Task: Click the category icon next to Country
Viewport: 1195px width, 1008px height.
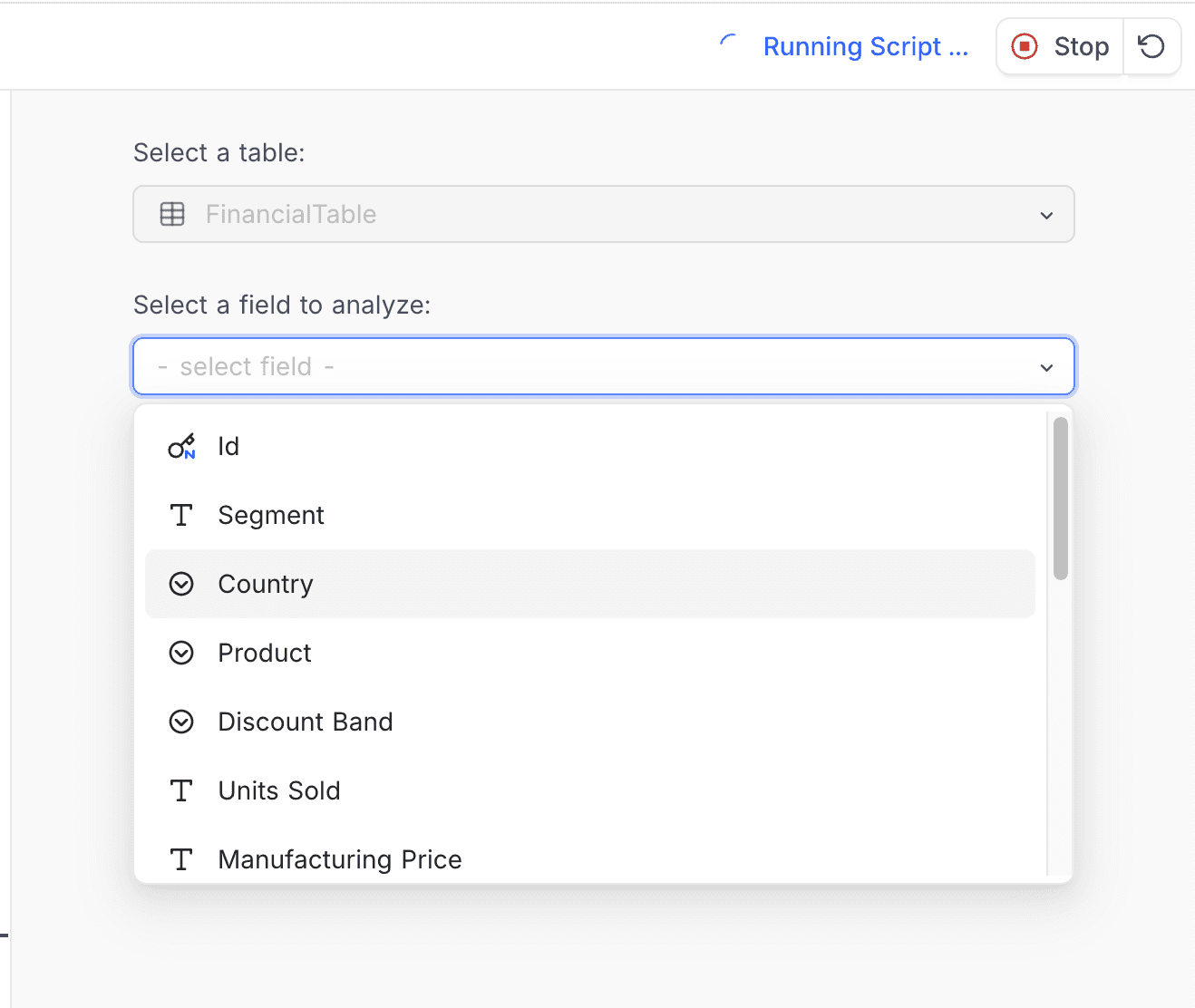Action: [x=181, y=584]
